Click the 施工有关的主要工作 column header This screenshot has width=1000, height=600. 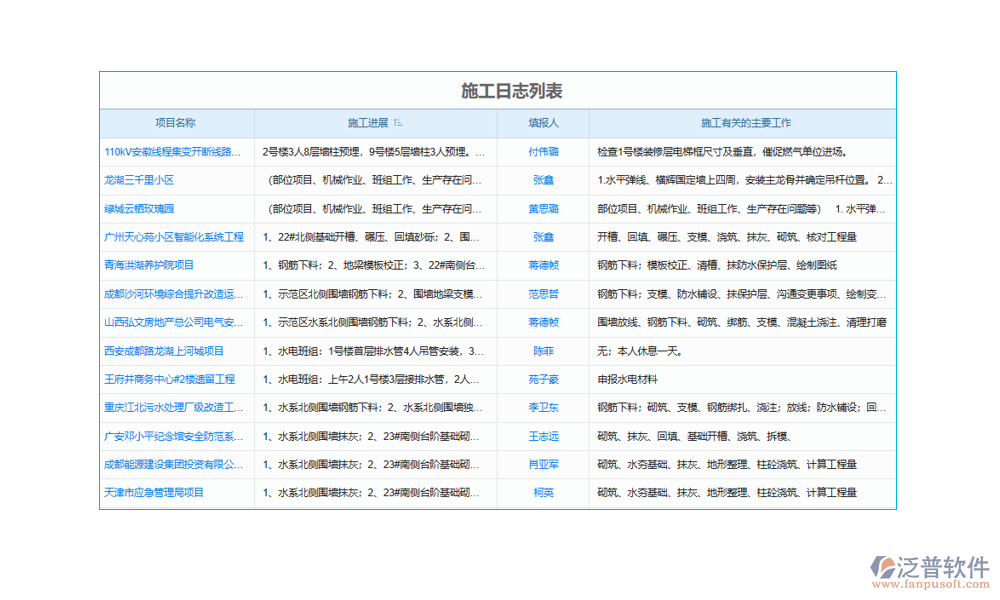745,123
